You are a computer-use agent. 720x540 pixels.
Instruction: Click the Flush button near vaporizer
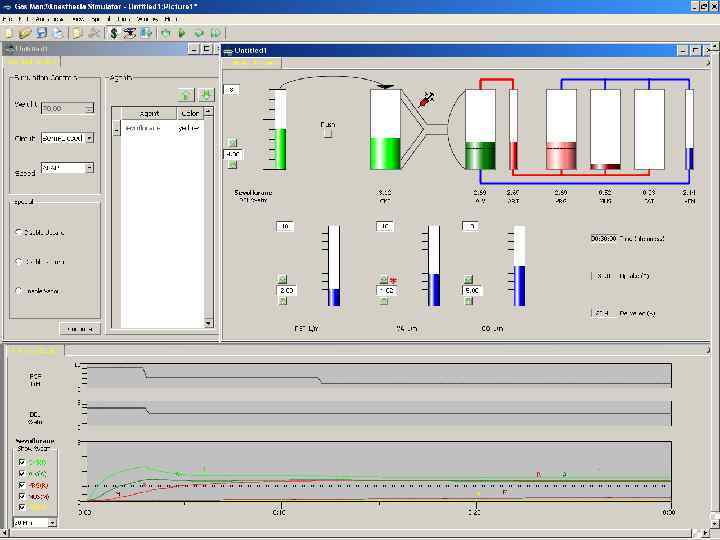pos(327,131)
